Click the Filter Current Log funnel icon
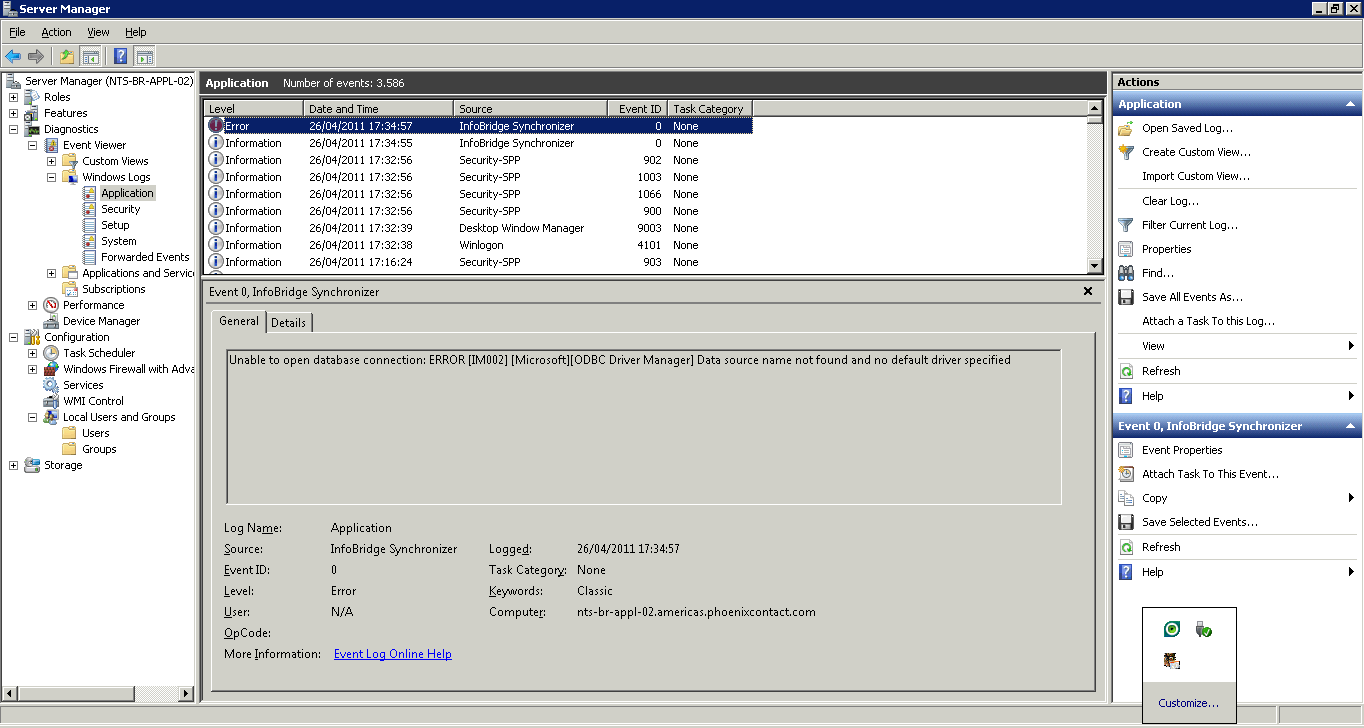1364x728 pixels. coord(1126,225)
